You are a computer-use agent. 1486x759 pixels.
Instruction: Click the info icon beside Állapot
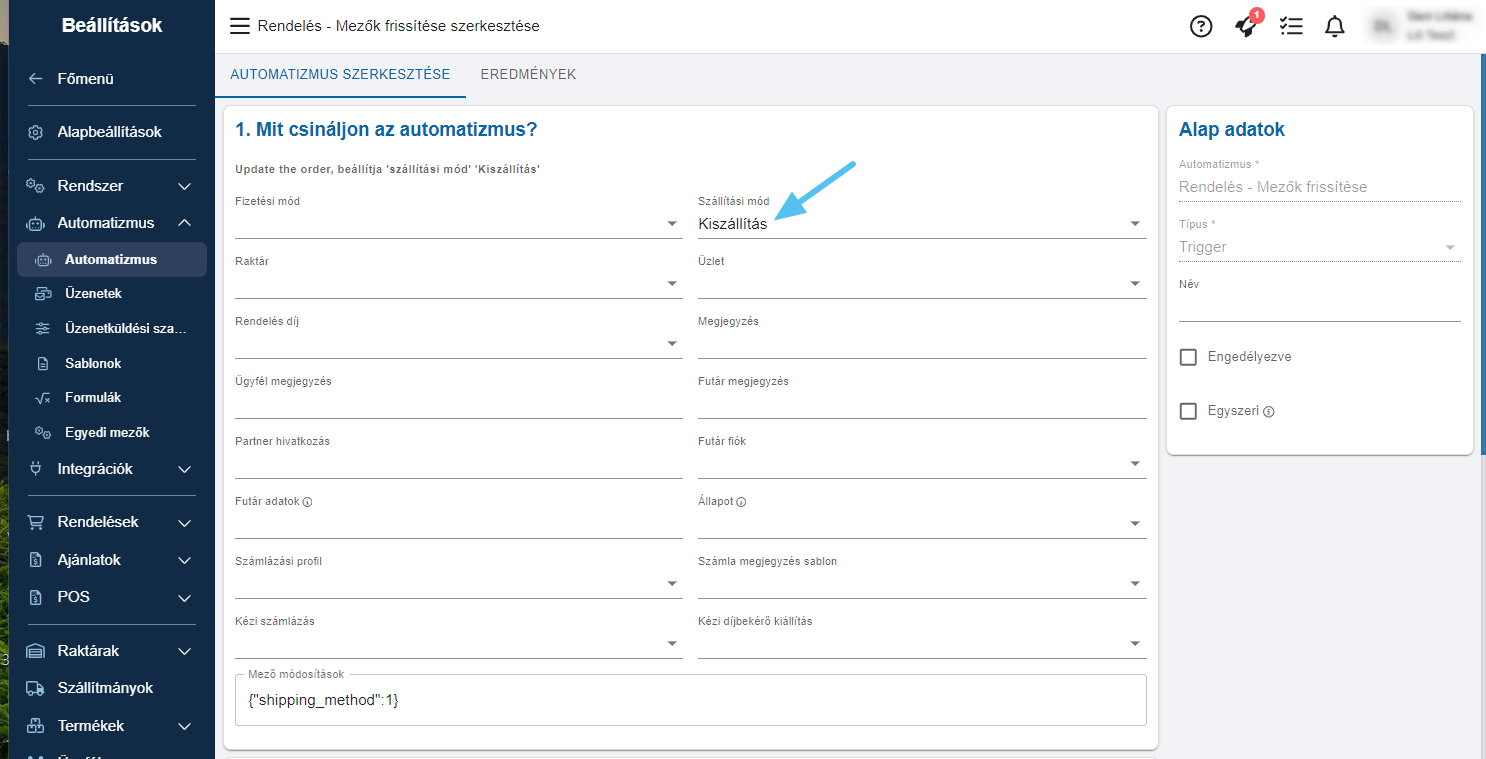pos(742,502)
